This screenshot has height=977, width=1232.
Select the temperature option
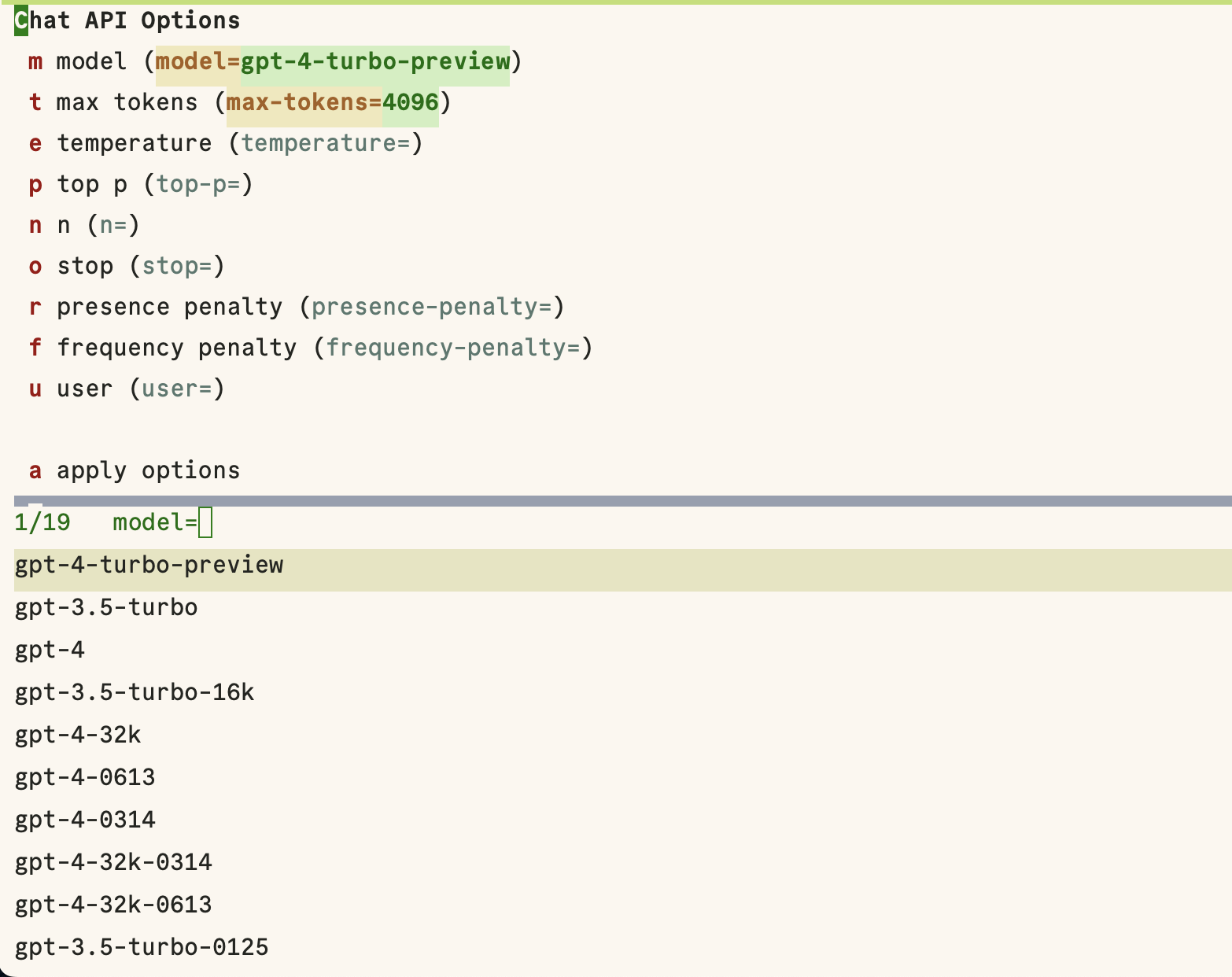tap(226, 143)
